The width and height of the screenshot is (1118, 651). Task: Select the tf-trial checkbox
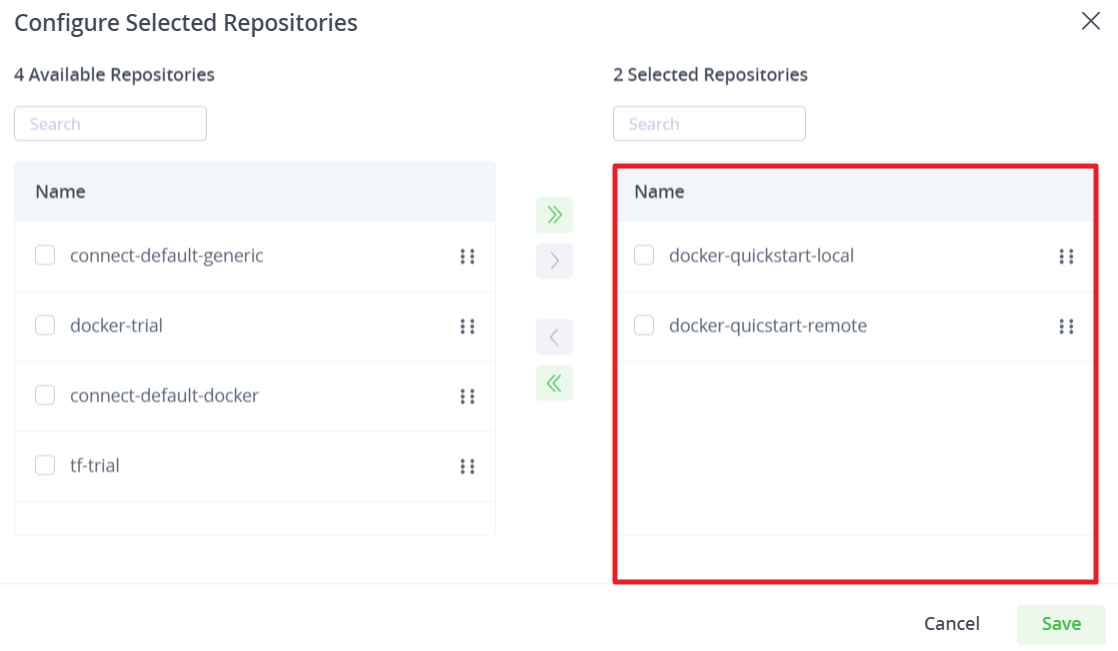(45, 465)
